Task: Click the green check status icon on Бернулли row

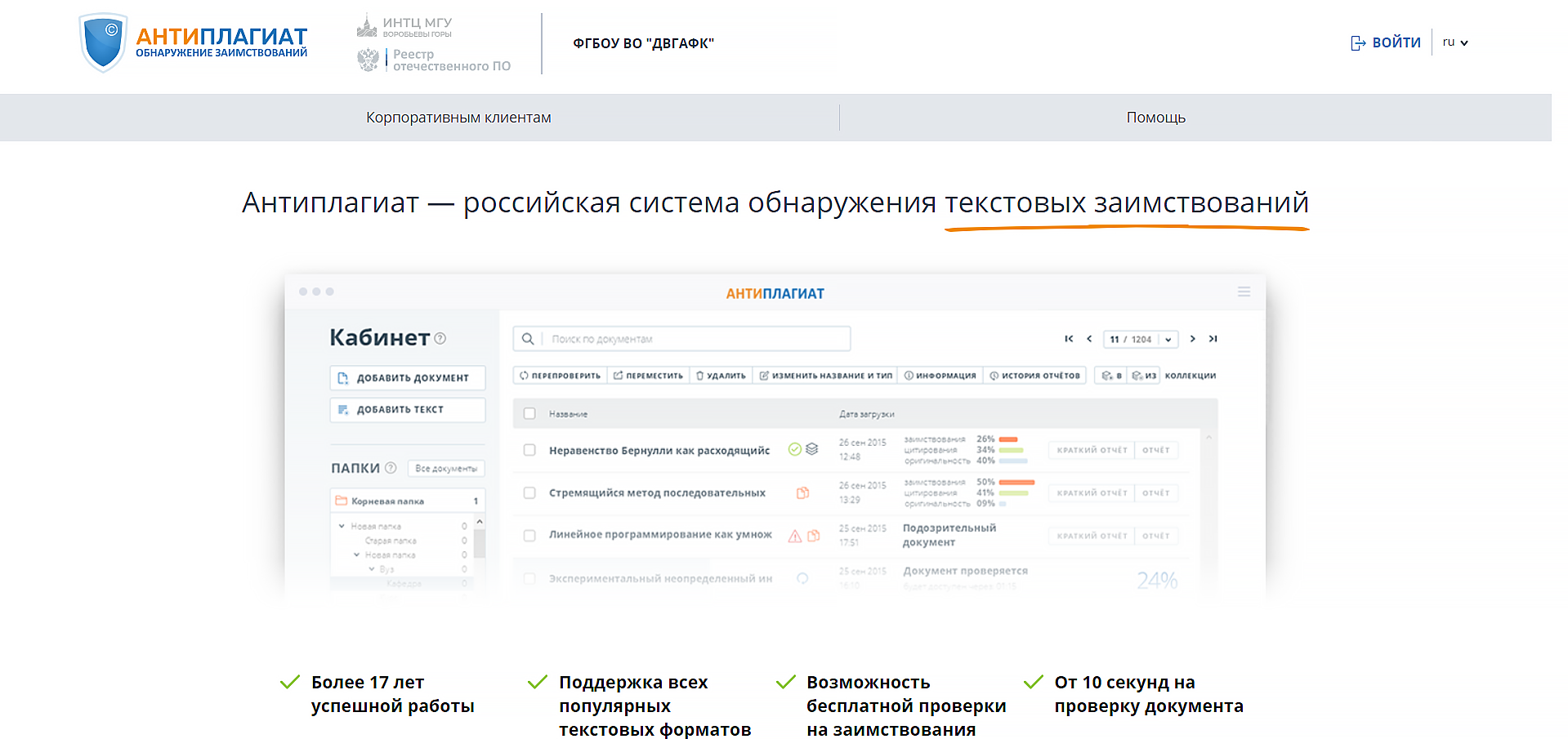Action: coord(794,449)
